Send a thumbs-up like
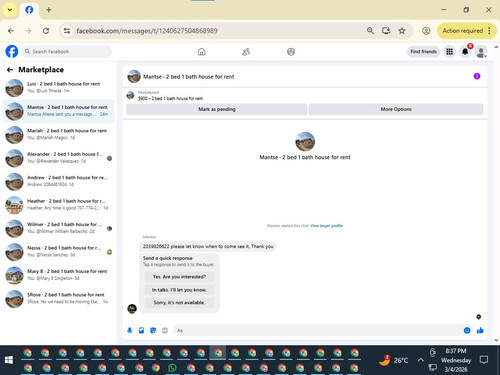Image resolution: width=500 pixels, height=375 pixels. pyautogui.click(x=480, y=330)
